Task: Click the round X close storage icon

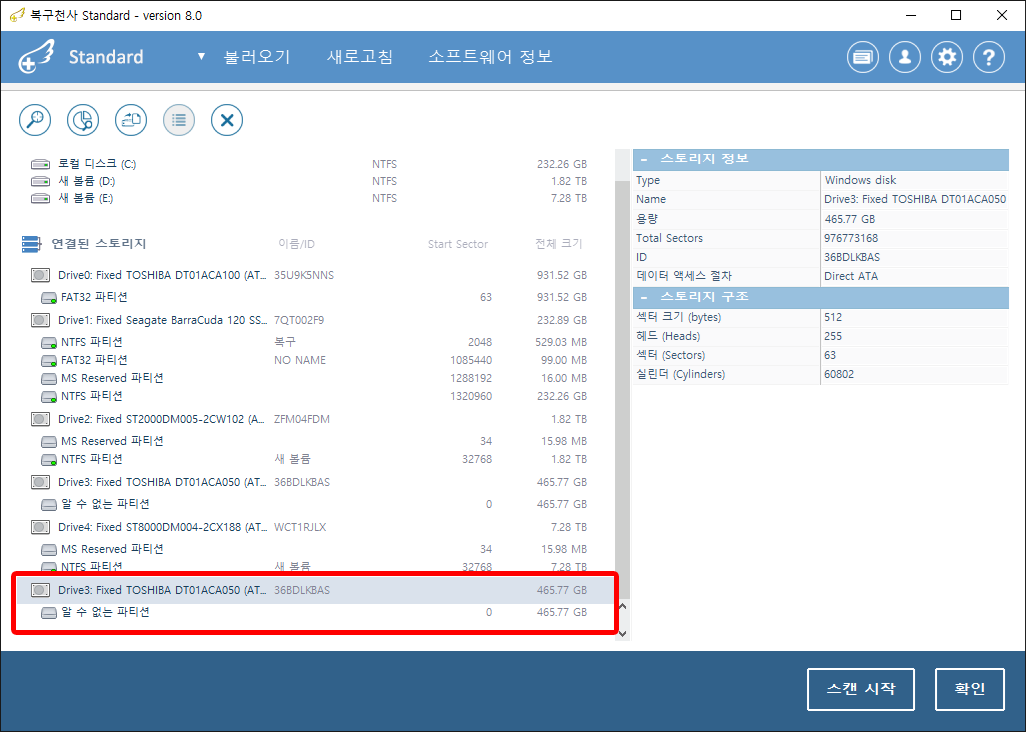Action: 227,120
